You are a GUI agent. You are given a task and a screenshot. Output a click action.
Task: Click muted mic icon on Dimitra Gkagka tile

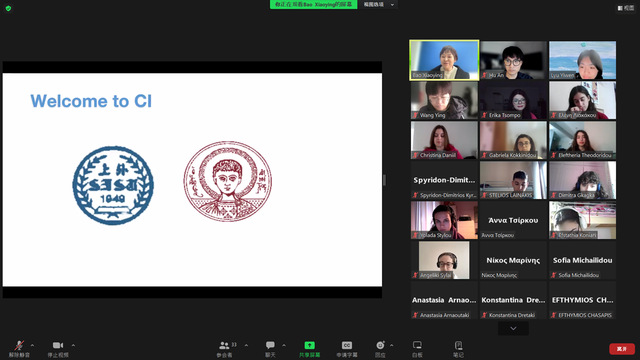(x=554, y=195)
